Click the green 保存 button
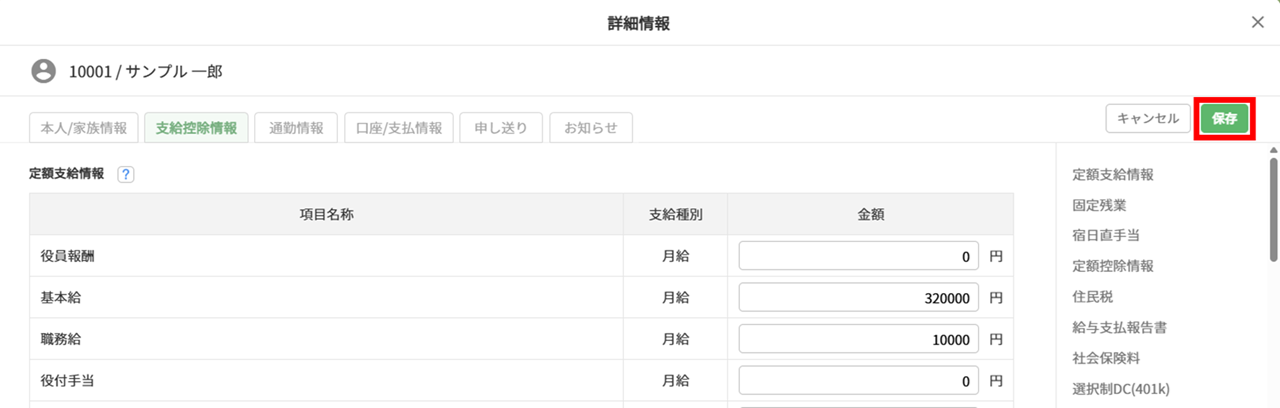The height and width of the screenshot is (408, 1280). tap(1224, 118)
